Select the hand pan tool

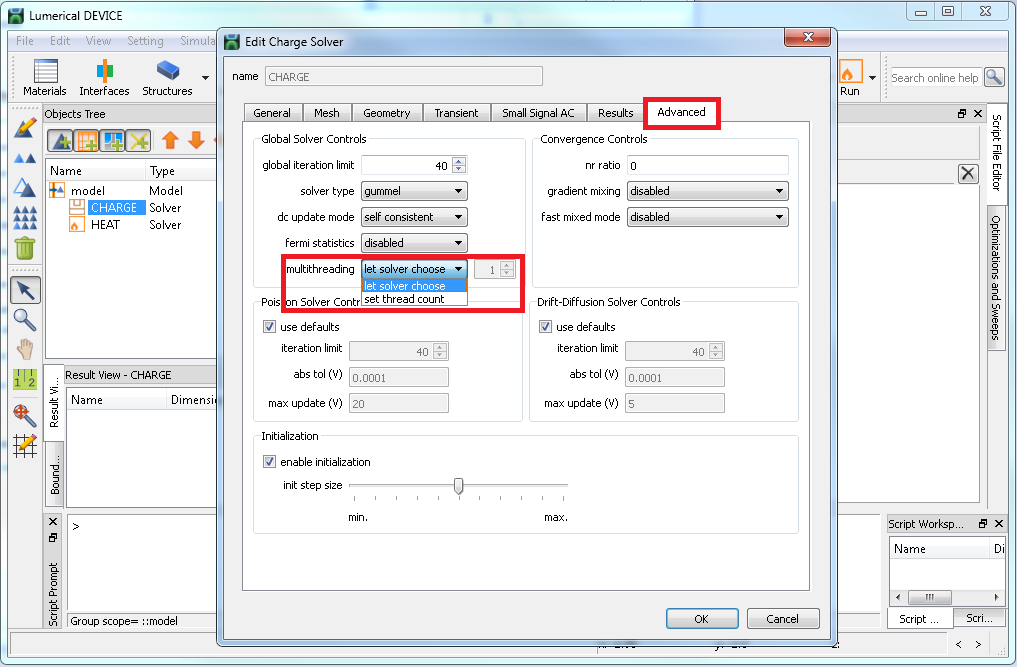(25, 349)
